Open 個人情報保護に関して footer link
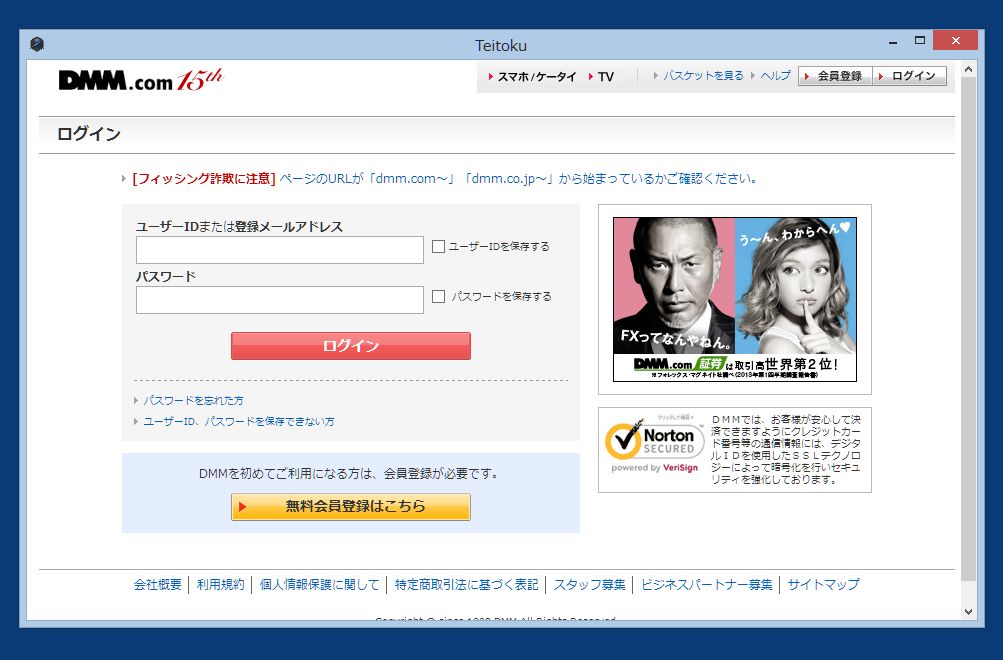Screen dimensions: 1003x660 coord(319,585)
